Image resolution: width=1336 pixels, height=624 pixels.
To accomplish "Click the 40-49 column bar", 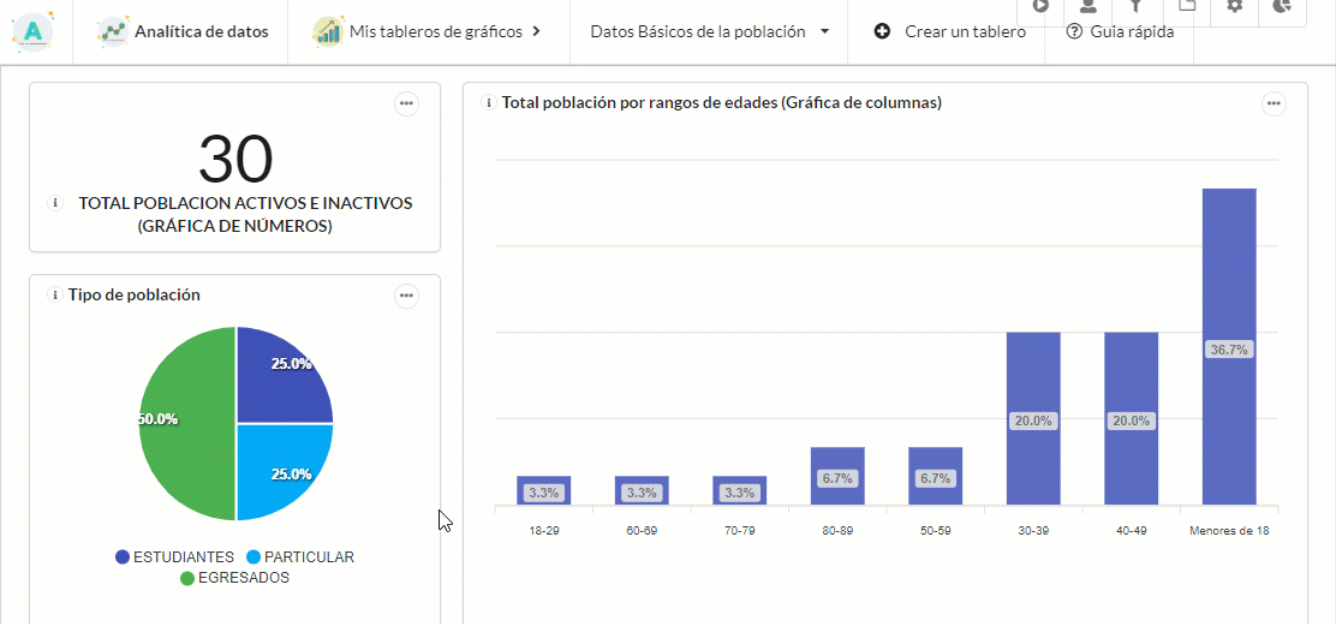I will tap(1131, 418).
